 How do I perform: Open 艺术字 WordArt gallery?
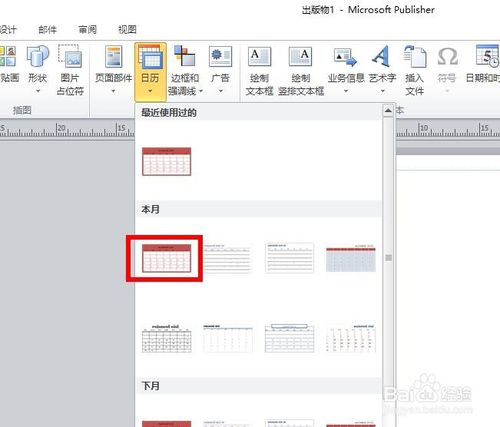(382, 70)
